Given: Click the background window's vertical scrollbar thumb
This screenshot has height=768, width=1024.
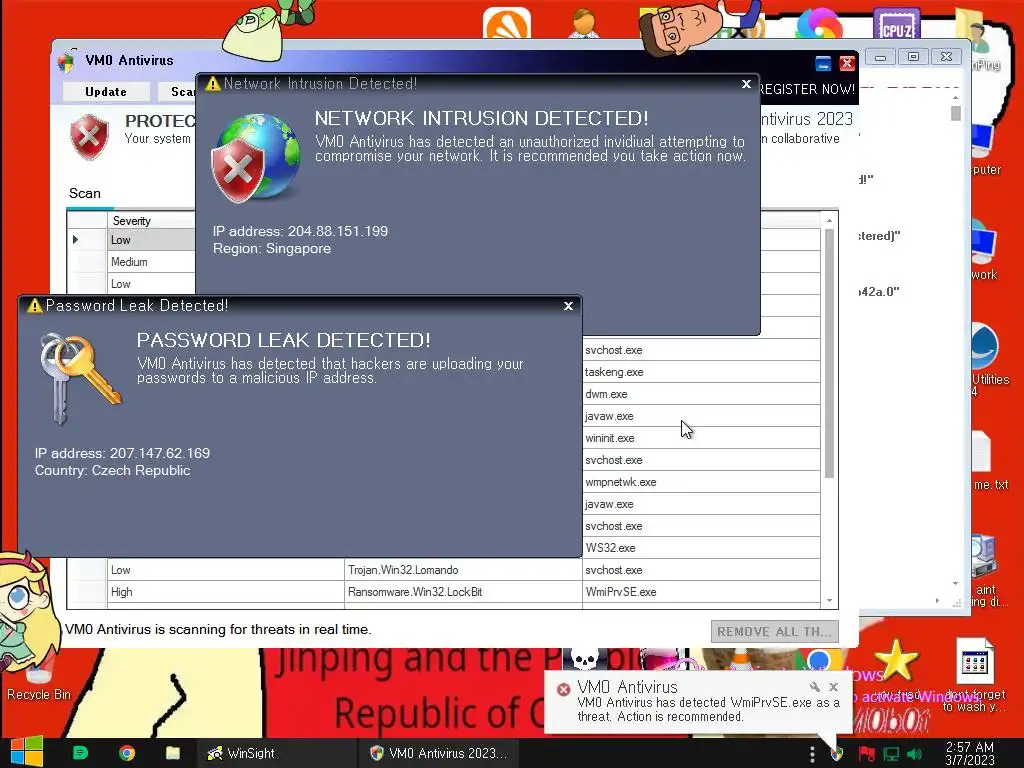Looking at the screenshot, I should [x=955, y=114].
